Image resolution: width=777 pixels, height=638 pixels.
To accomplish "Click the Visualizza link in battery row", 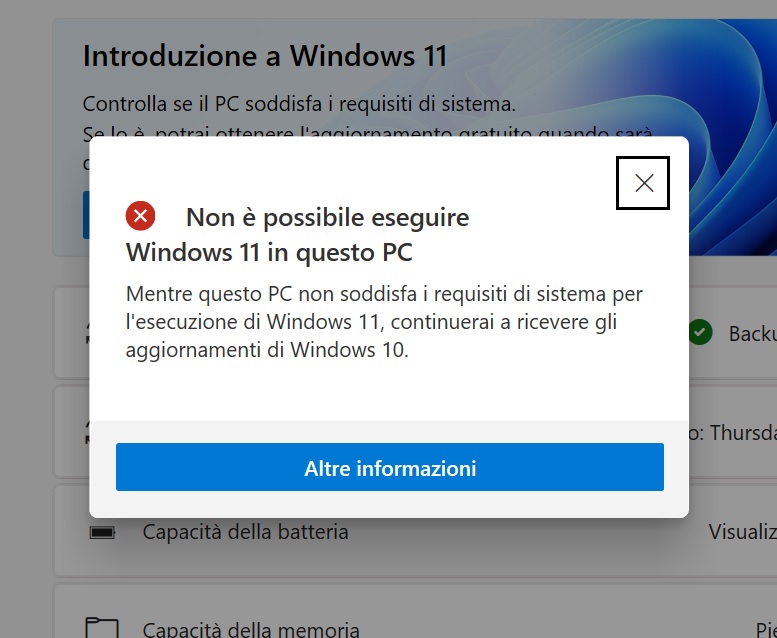I will click(x=742, y=532).
